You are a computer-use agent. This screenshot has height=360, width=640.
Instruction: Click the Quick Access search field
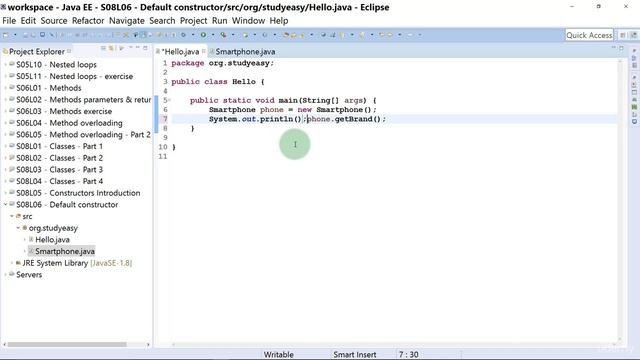pyautogui.click(x=589, y=35)
